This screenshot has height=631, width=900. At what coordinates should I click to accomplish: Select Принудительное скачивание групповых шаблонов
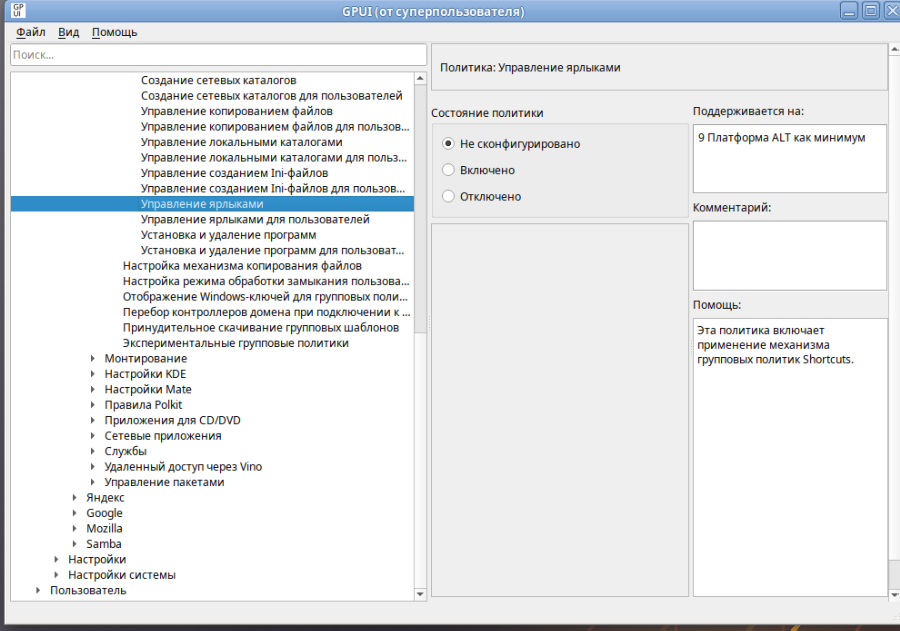(x=261, y=328)
